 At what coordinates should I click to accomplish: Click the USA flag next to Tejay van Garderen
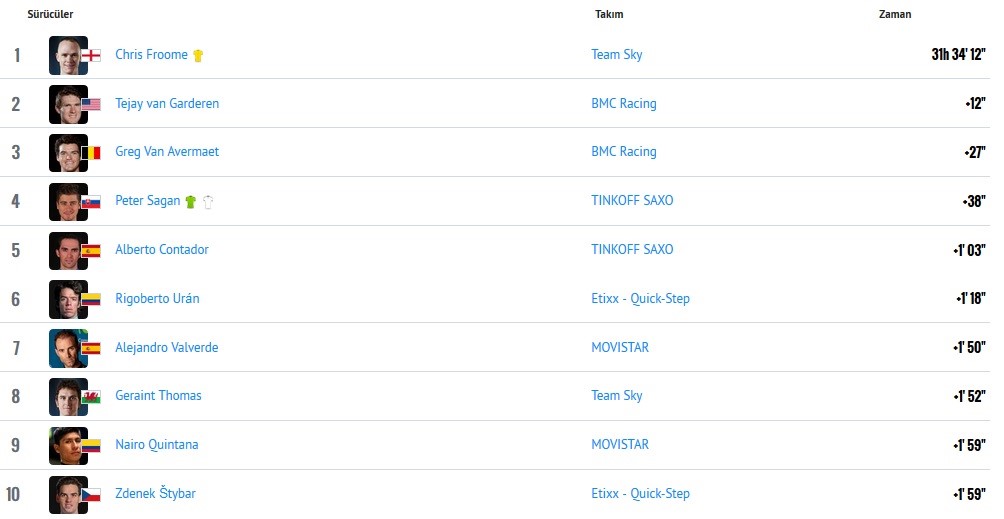coord(91,104)
